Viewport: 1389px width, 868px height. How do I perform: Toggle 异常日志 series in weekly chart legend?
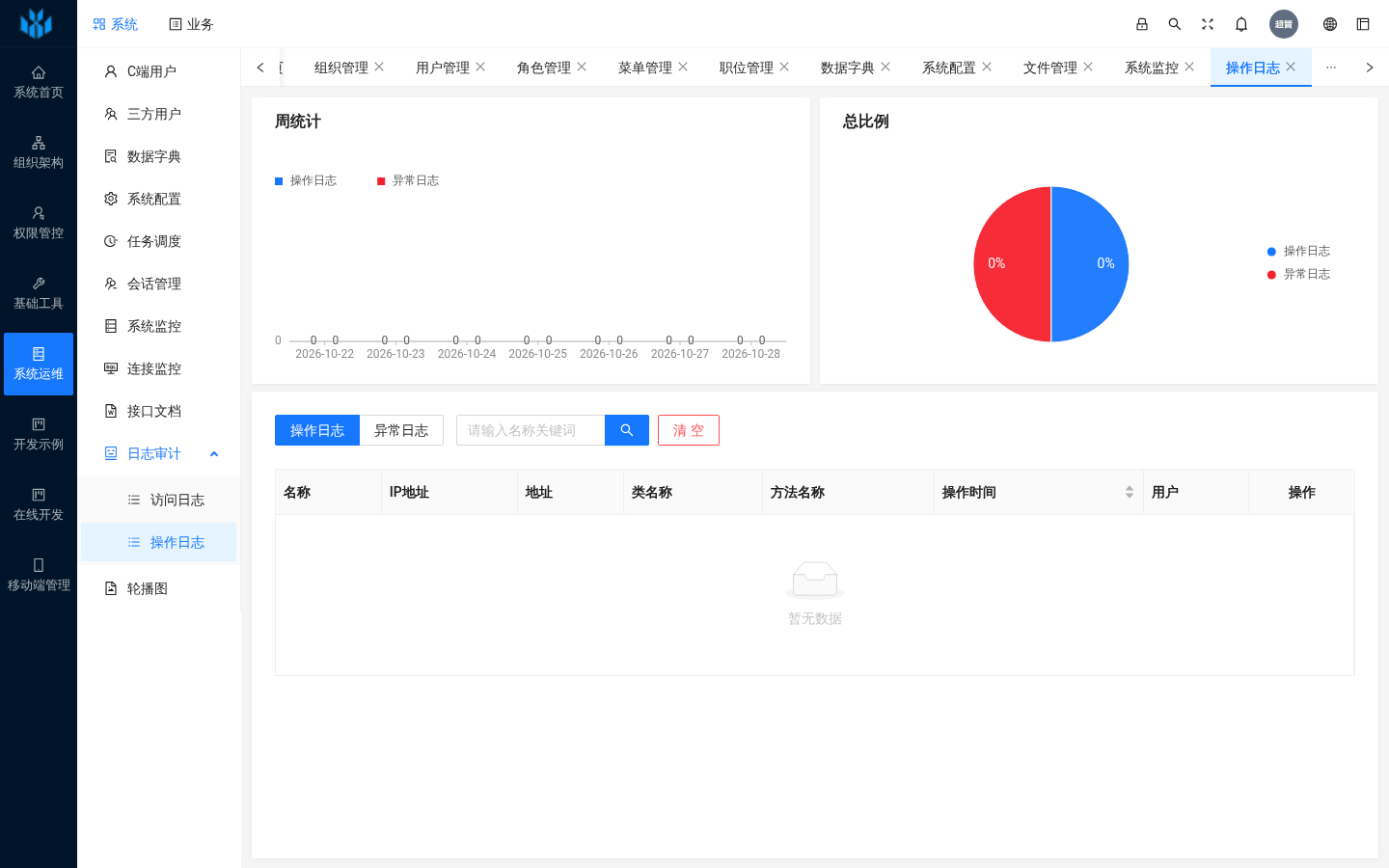click(408, 180)
